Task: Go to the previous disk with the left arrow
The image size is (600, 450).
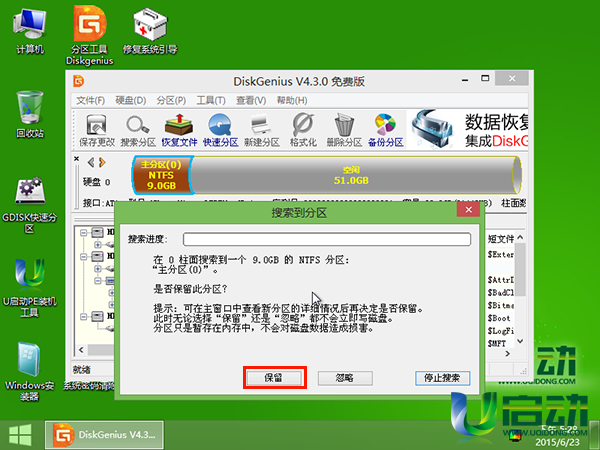Action: click(91, 163)
